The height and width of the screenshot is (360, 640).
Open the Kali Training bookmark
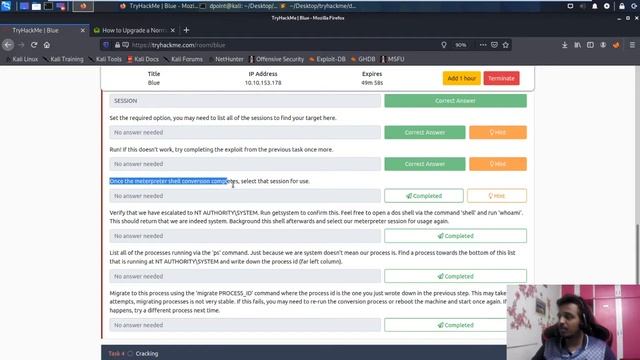[64, 59]
